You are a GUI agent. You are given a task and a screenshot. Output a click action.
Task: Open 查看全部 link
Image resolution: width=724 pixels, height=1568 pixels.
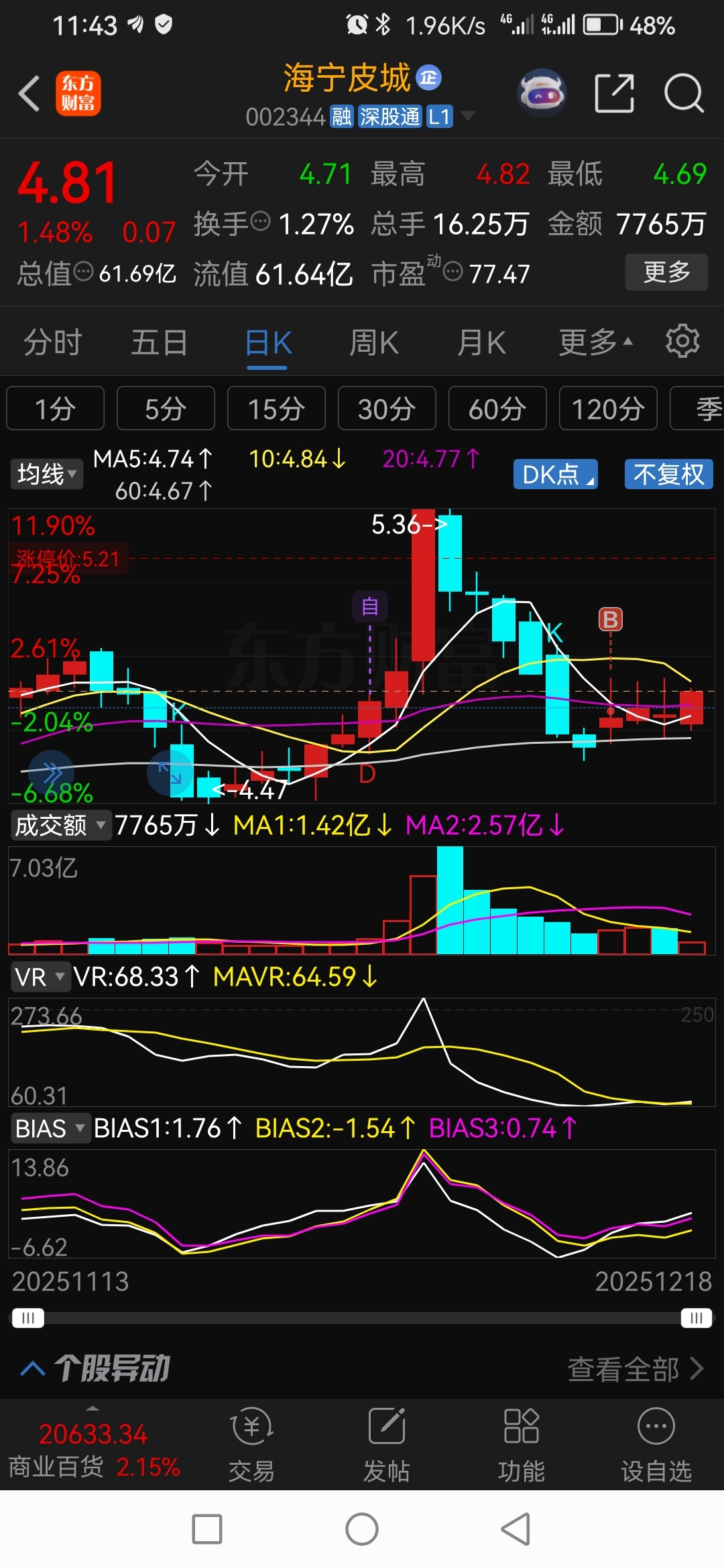point(636,1369)
